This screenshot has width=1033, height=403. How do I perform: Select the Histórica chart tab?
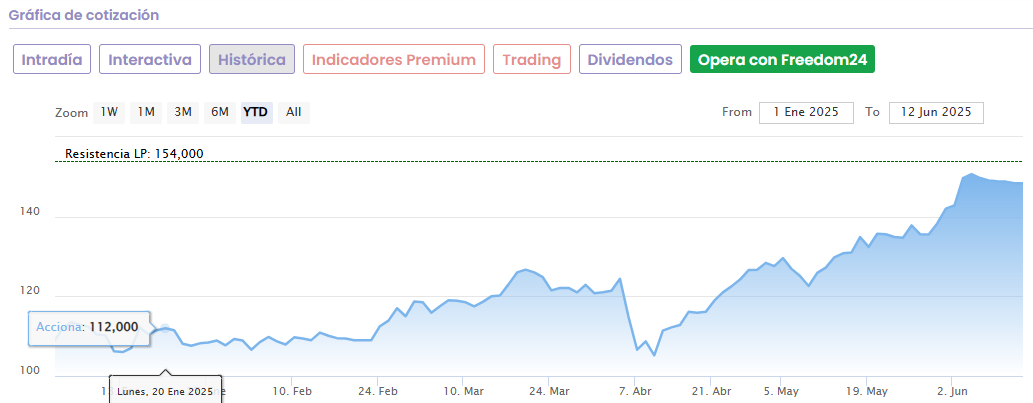click(252, 59)
